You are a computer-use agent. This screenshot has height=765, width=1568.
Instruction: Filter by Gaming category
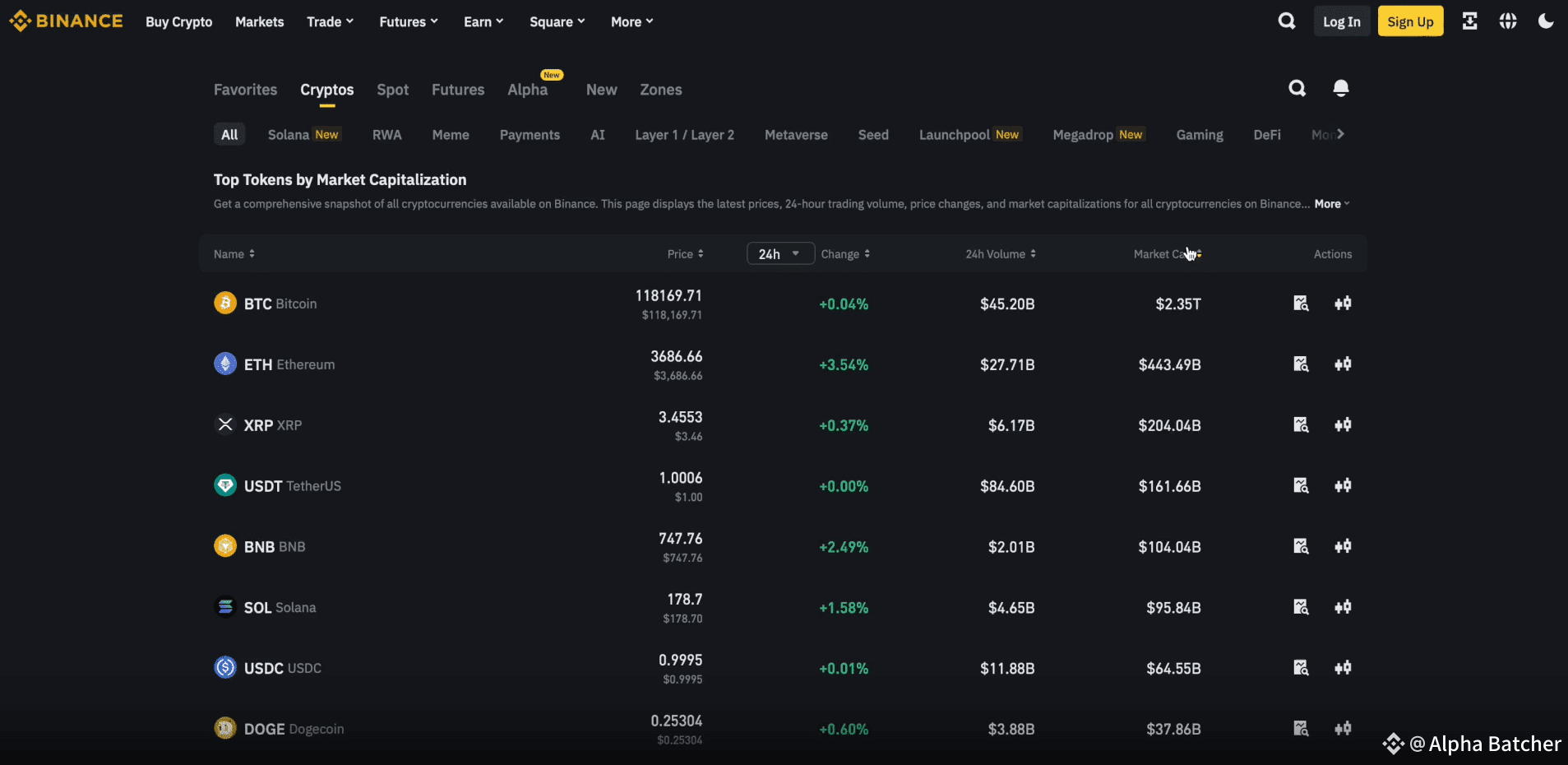pos(1200,135)
